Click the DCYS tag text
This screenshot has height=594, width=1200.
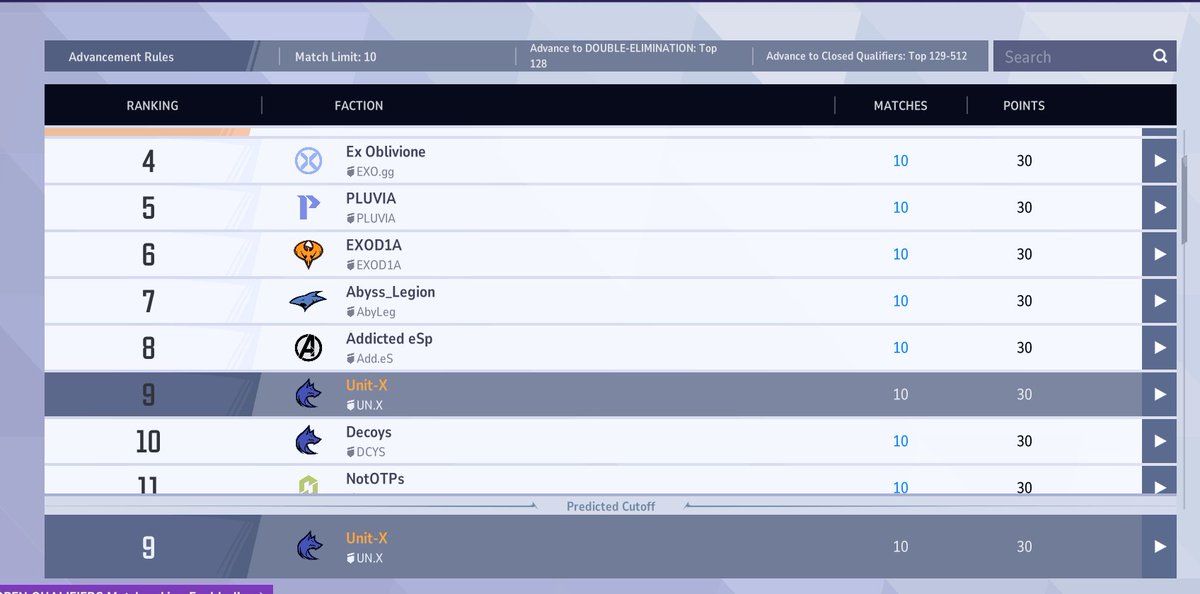[371, 452]
